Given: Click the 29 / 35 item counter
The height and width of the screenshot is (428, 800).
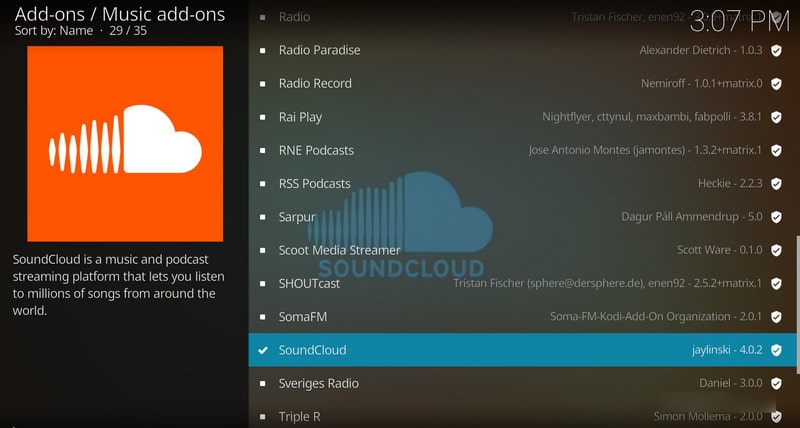Looking at the screenshot, I should (128, 31).
